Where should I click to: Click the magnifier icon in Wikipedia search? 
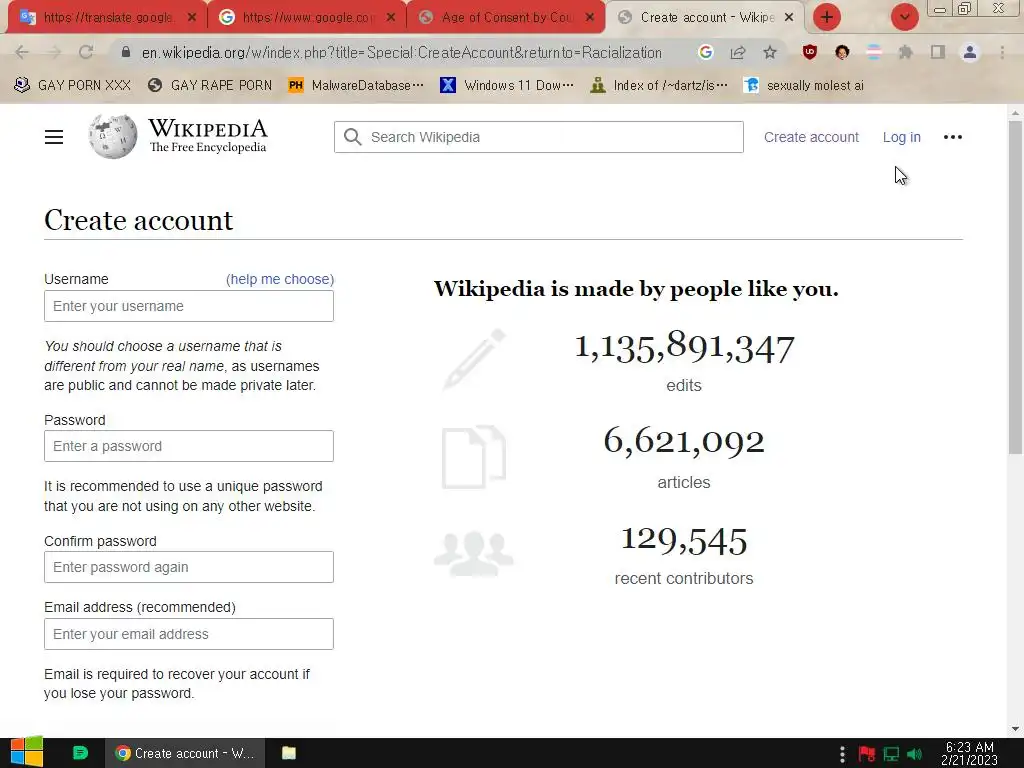[x=353, y=137]
